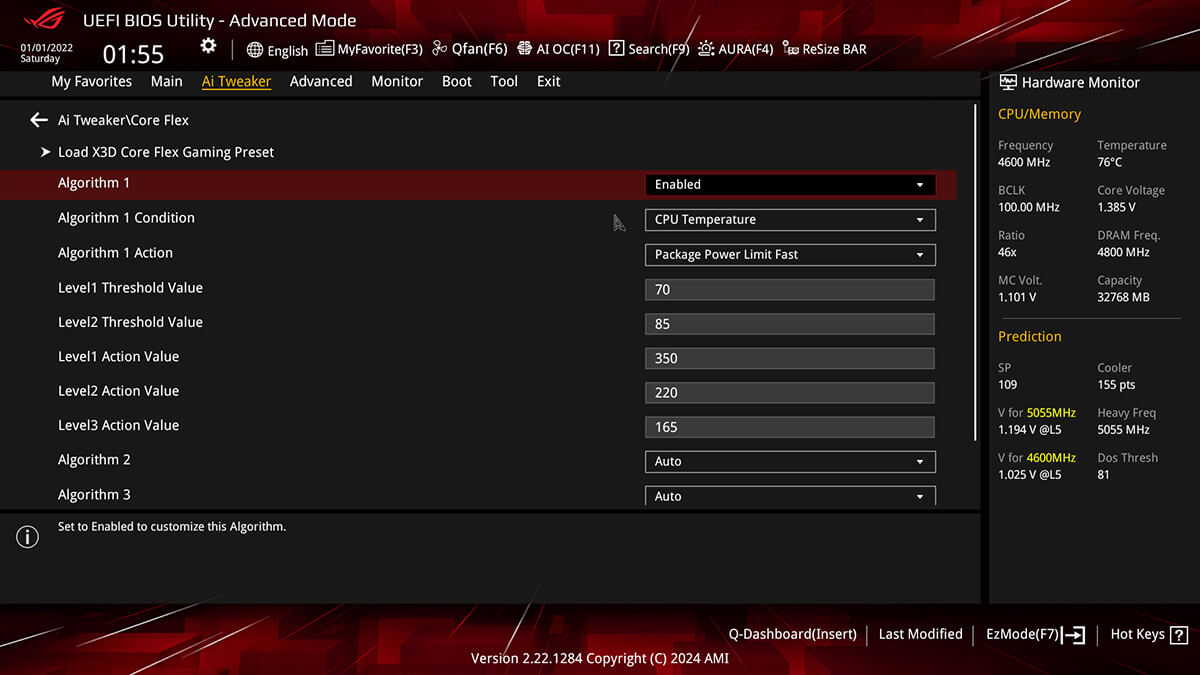Viewport: 1200px width, 675px height.
Task: Open Algorithm 1 Enabled dropdown
Action: coord(790,184)
